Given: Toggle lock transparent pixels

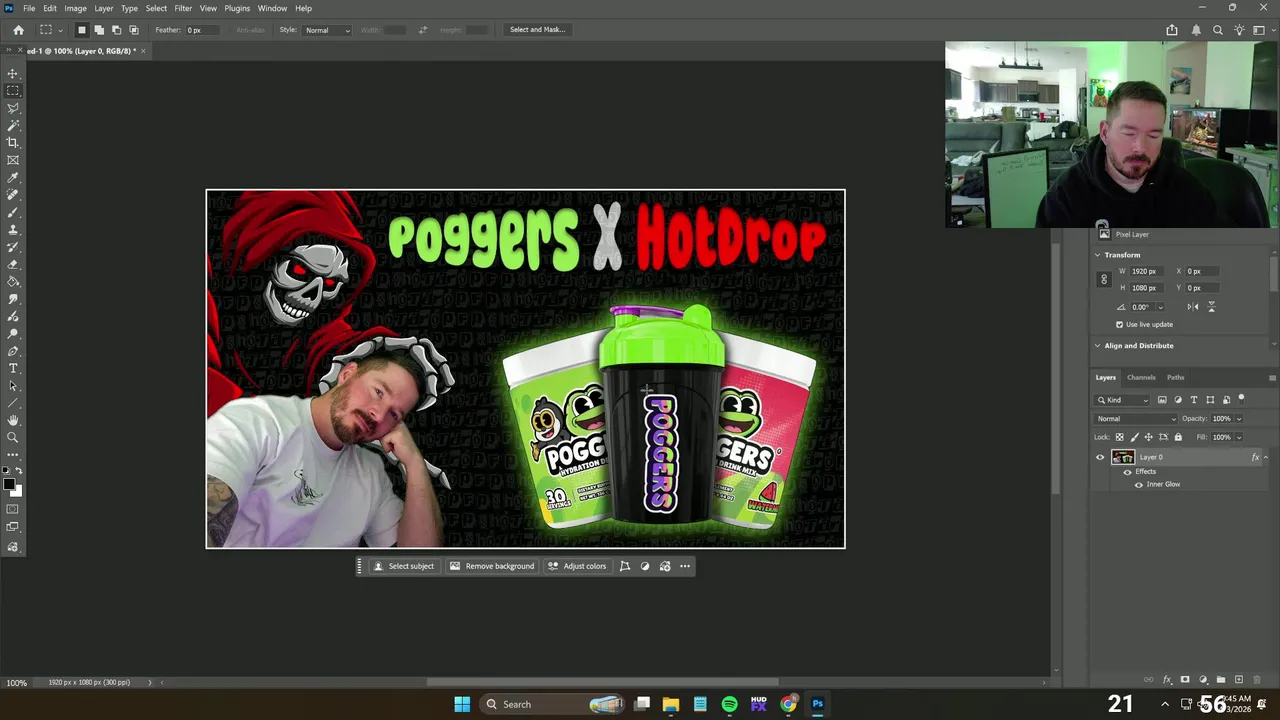Looking at the screenshot, I should coord(1119,437).
